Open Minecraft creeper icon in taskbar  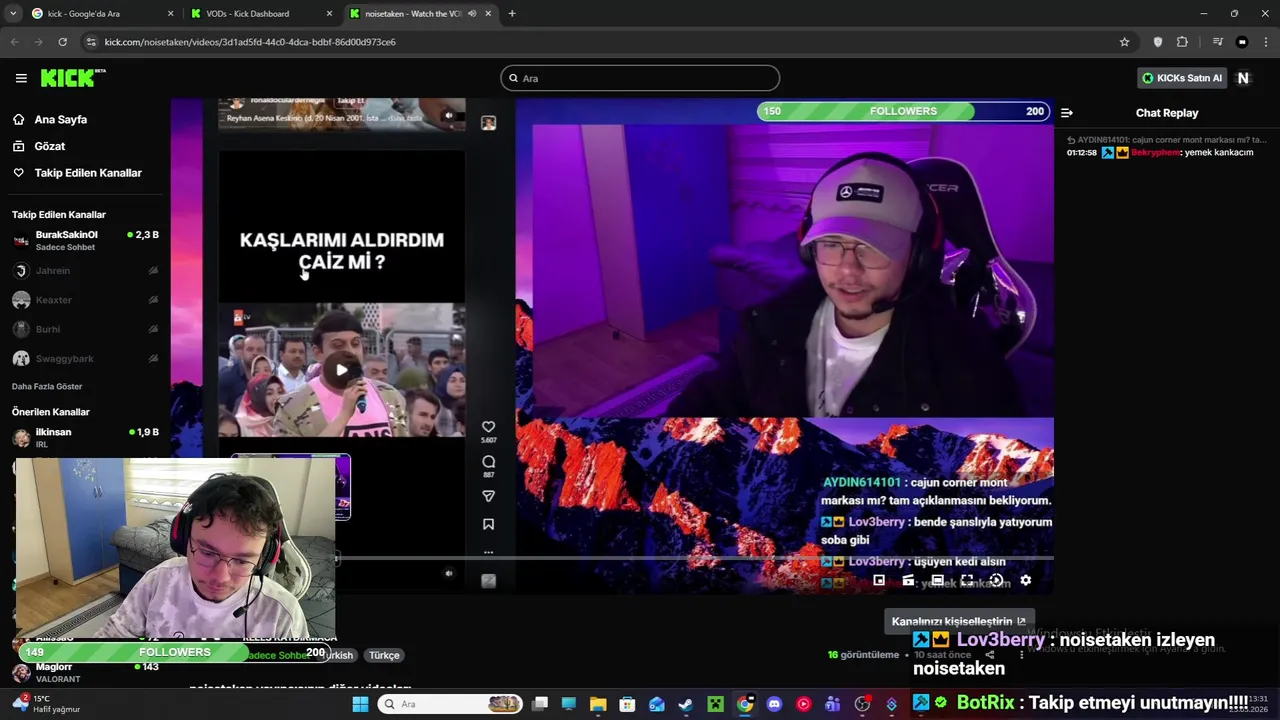(x=715, y=704)
